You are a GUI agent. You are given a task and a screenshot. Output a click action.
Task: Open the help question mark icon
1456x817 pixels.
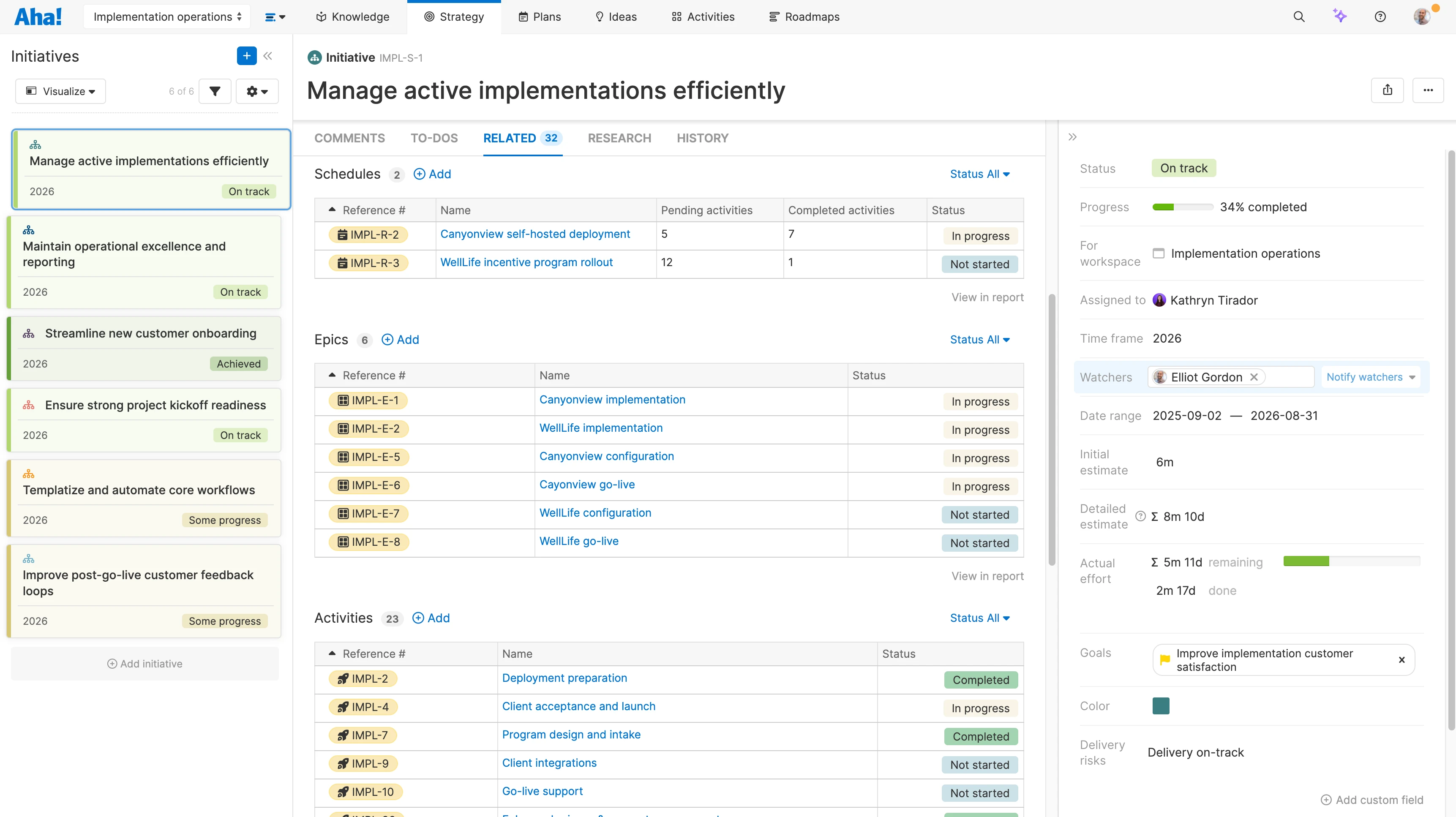[x=1380, y=16]
